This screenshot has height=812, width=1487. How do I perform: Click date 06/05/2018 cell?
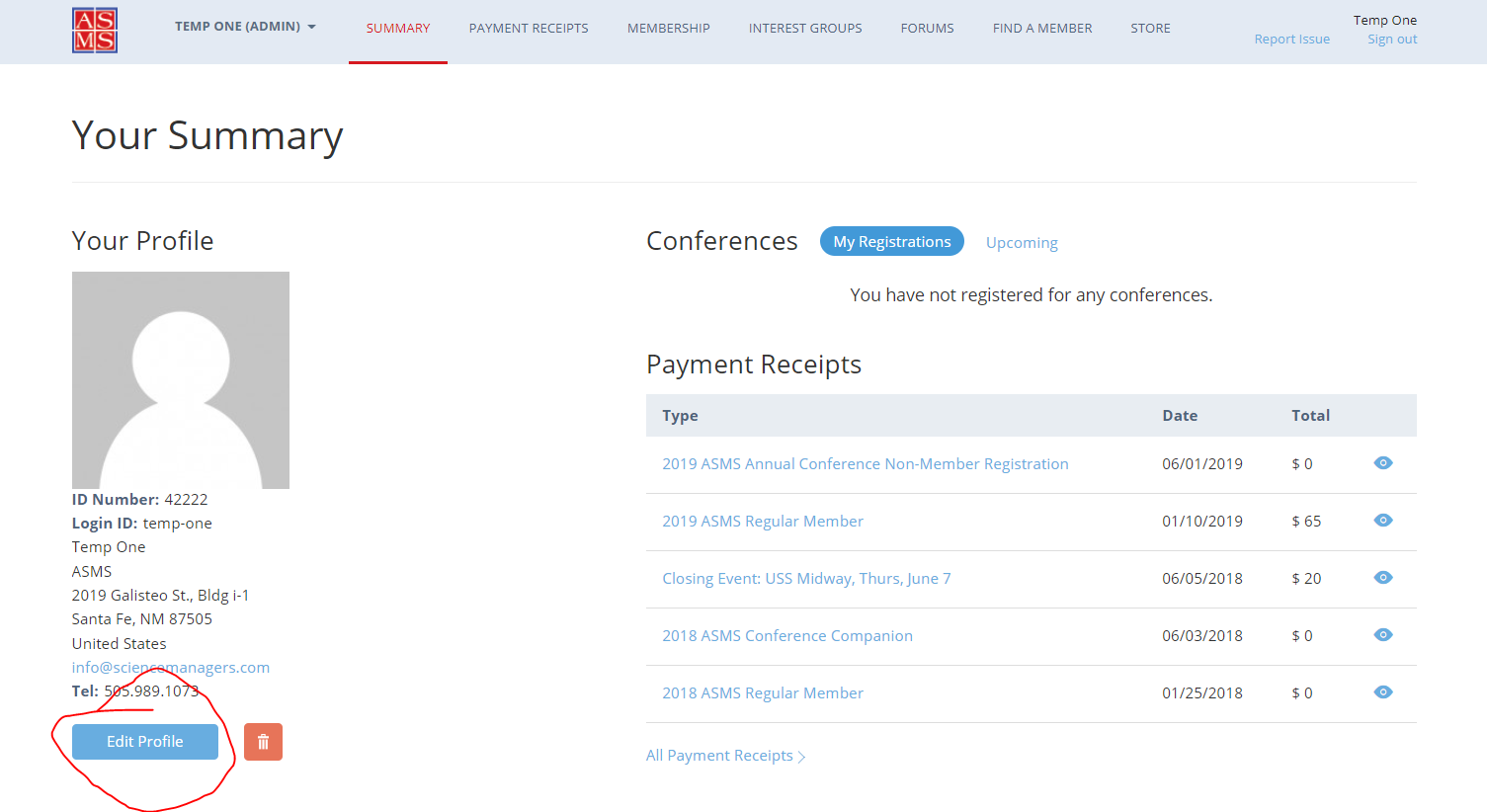tap(1202, 579)
